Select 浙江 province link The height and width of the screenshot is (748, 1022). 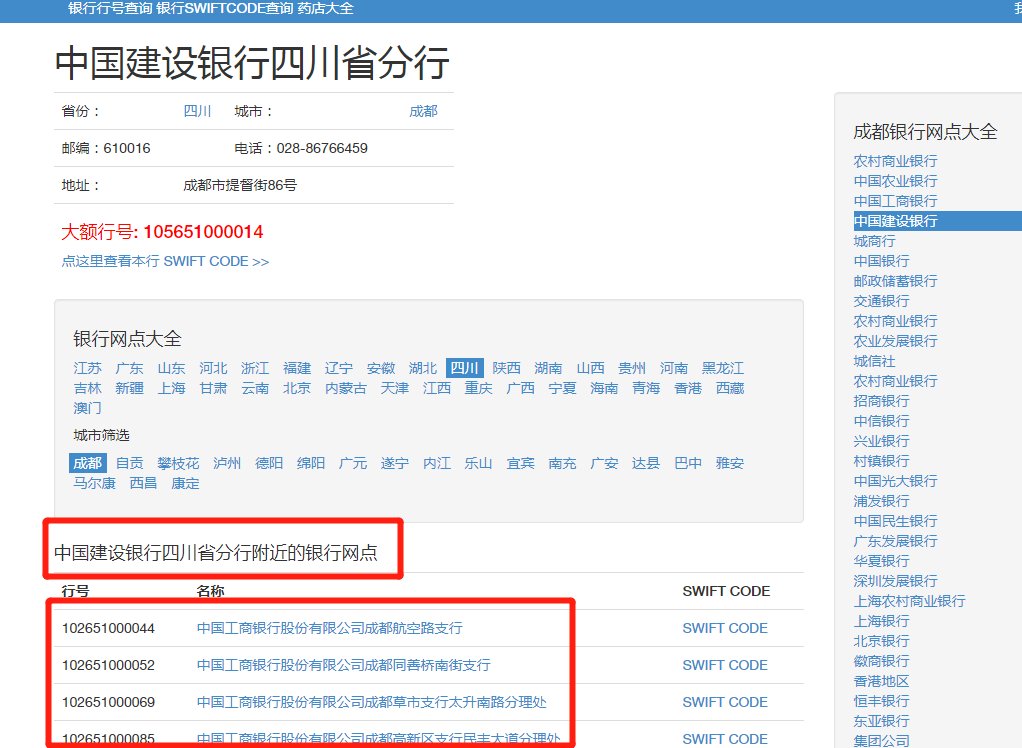point(255,368)
